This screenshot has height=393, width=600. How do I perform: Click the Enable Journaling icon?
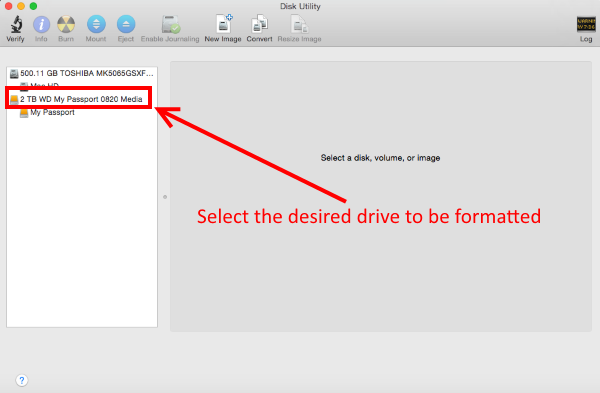coord(170,25)
